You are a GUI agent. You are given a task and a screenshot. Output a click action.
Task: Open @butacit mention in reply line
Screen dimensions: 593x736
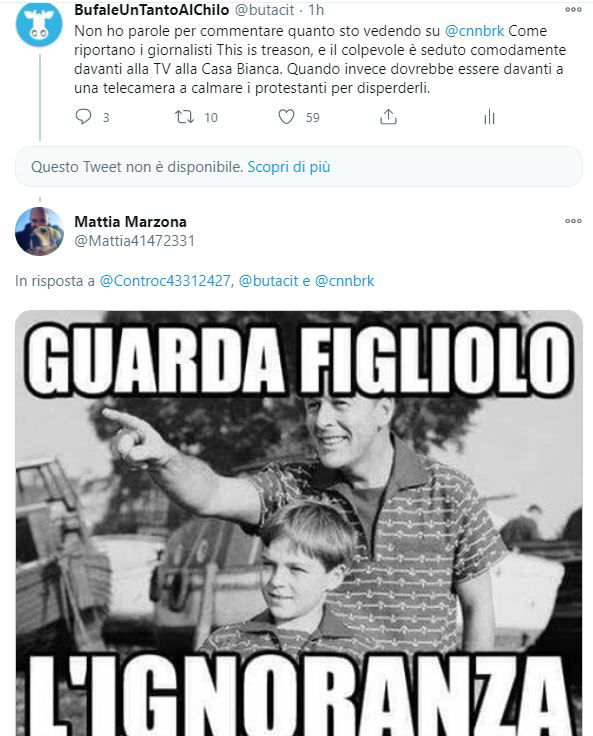268,281
